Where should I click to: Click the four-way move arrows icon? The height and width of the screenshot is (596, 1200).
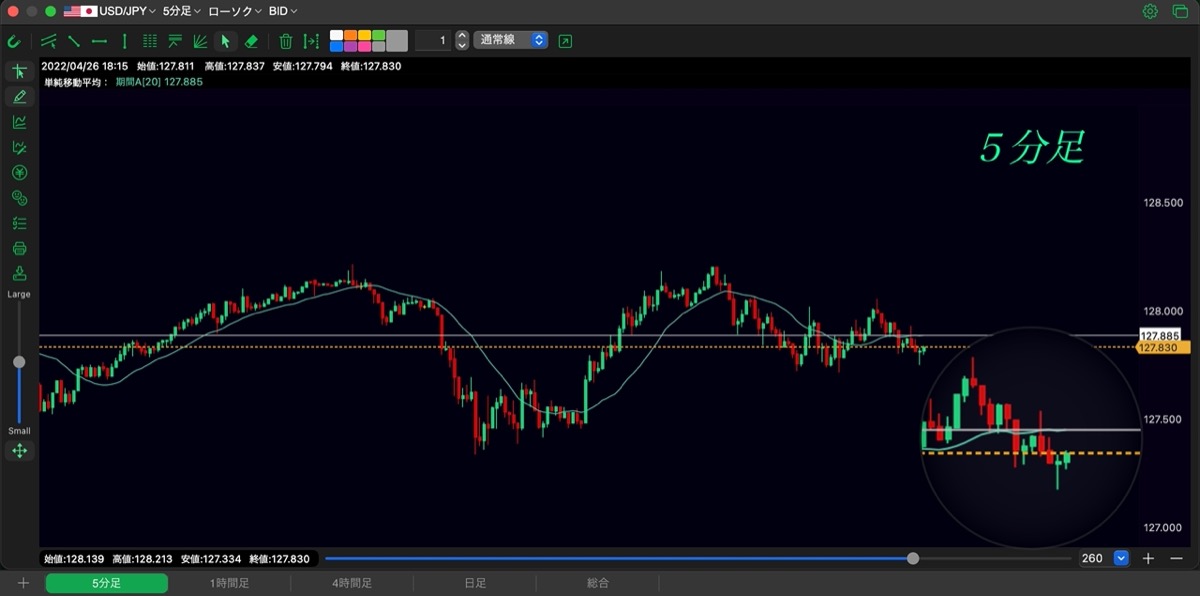tap(19, 451)
